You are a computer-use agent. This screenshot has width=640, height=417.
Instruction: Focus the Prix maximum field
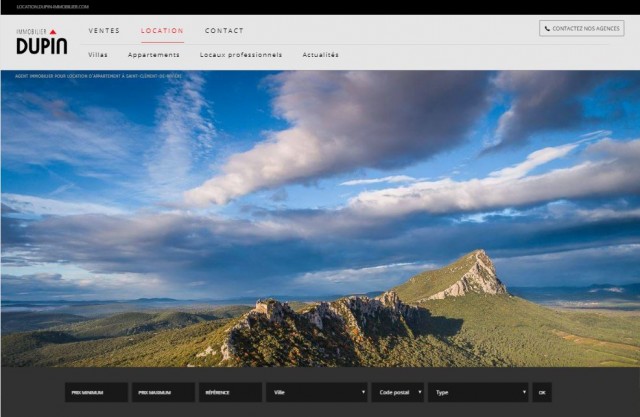coord(163,392)
